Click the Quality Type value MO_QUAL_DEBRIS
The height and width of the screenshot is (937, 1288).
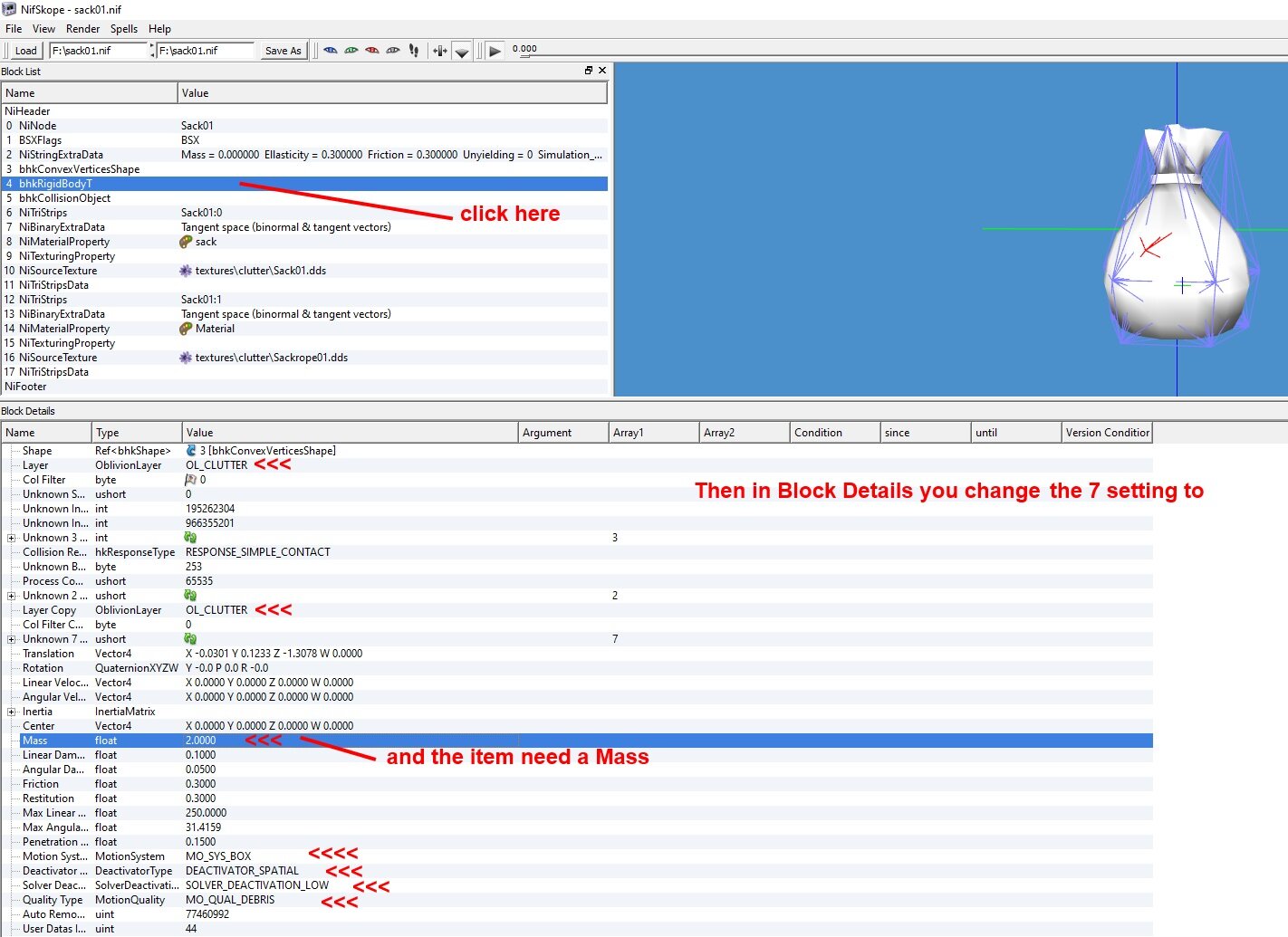click(230, 900)
